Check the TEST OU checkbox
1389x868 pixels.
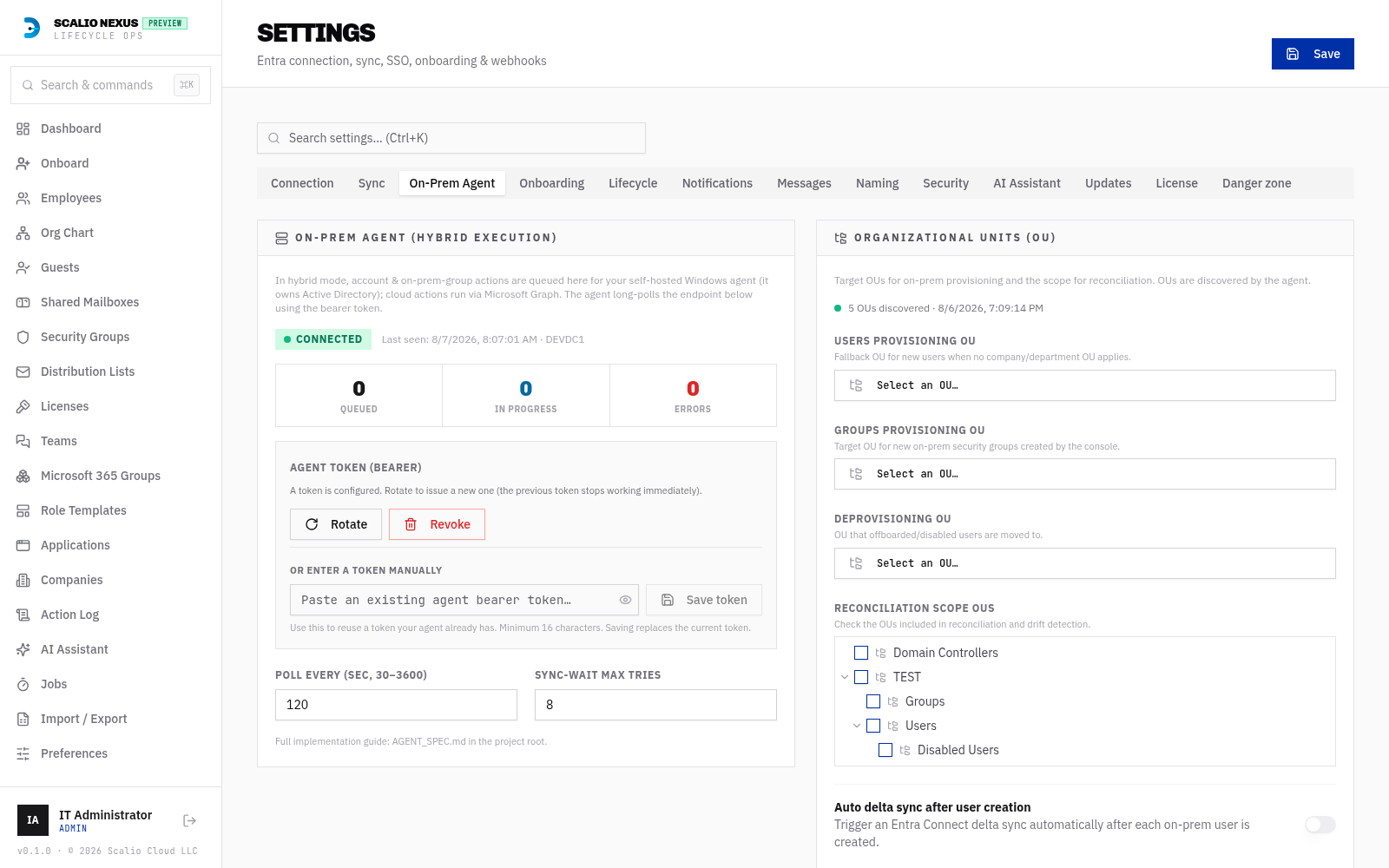coord(861,677)
